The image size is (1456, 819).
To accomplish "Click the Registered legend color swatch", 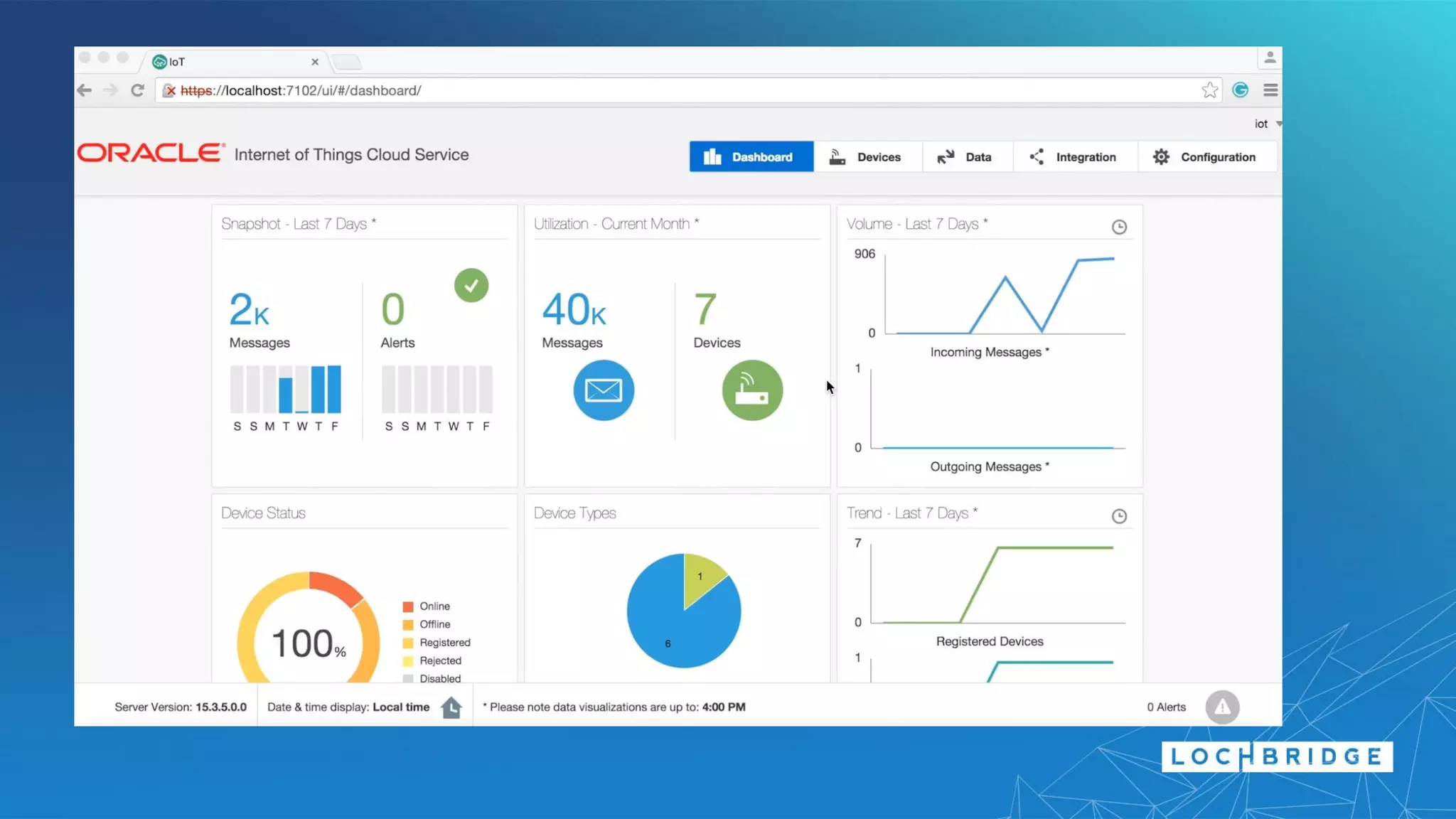I will 408,643.
